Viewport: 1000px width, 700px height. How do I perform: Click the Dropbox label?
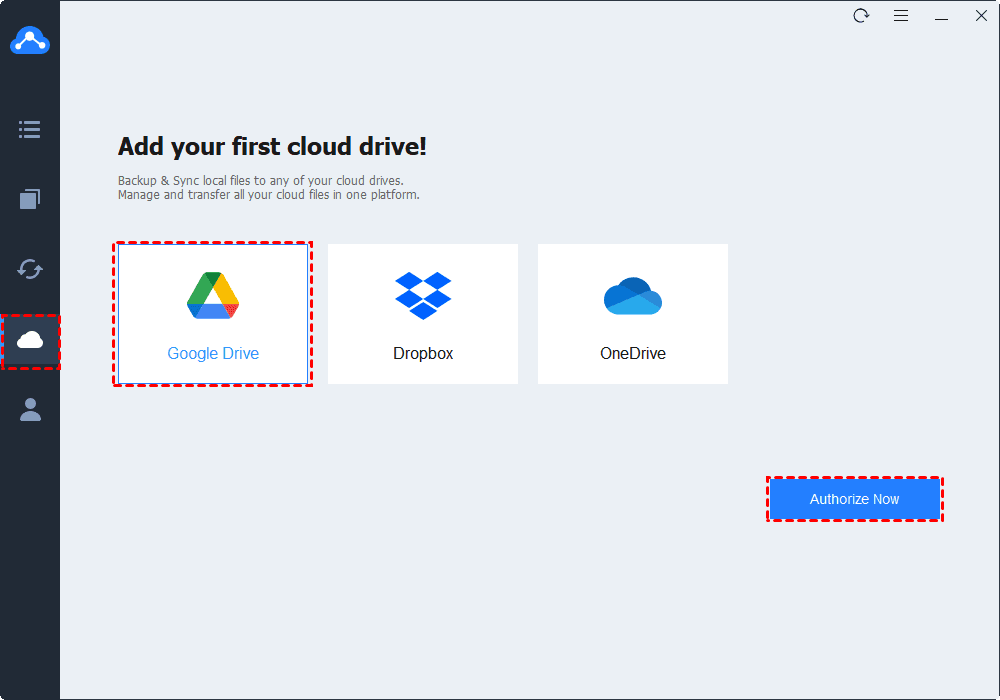coord(423,354)
